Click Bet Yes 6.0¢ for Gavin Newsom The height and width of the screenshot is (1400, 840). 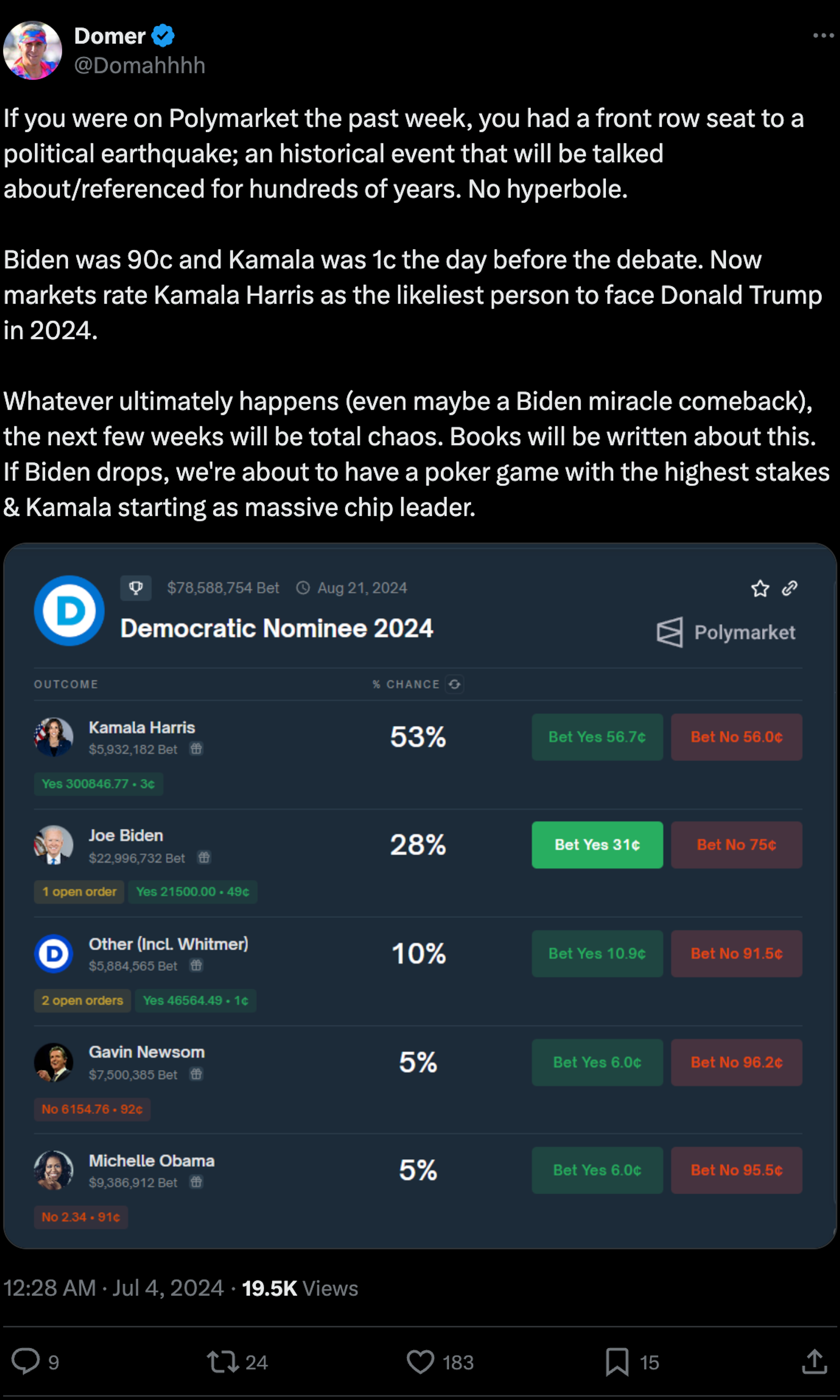(596, 1062)
